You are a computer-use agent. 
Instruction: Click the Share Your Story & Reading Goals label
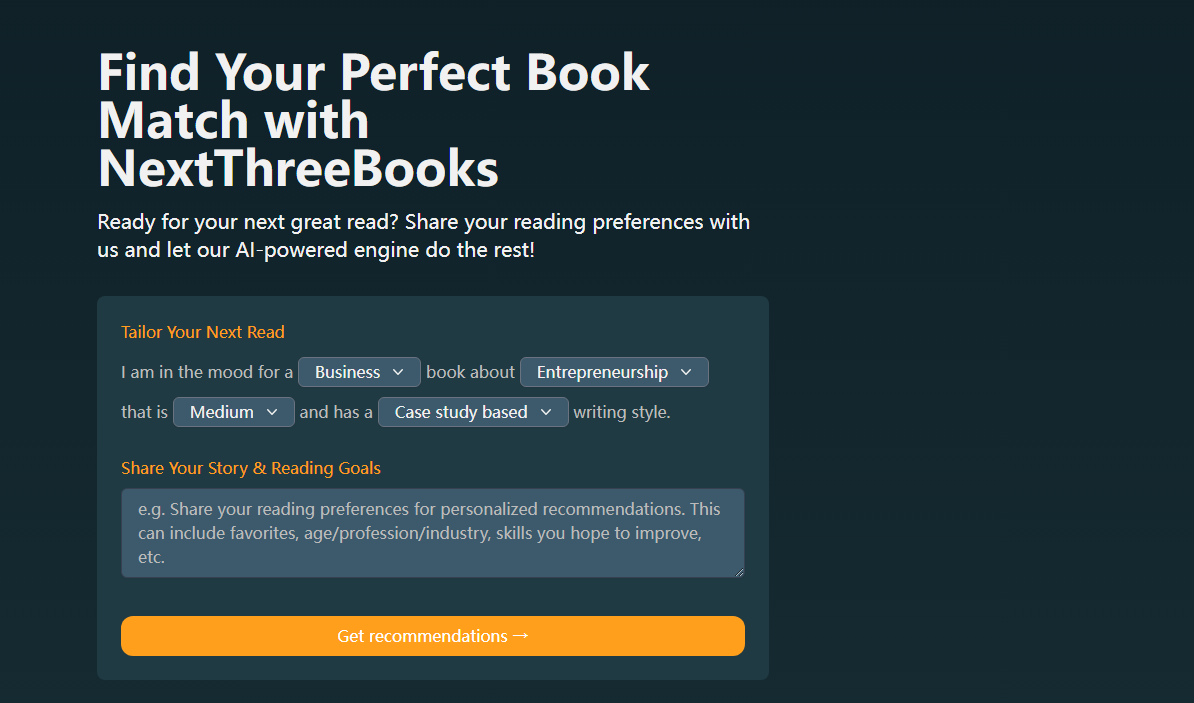coord(251,468)
